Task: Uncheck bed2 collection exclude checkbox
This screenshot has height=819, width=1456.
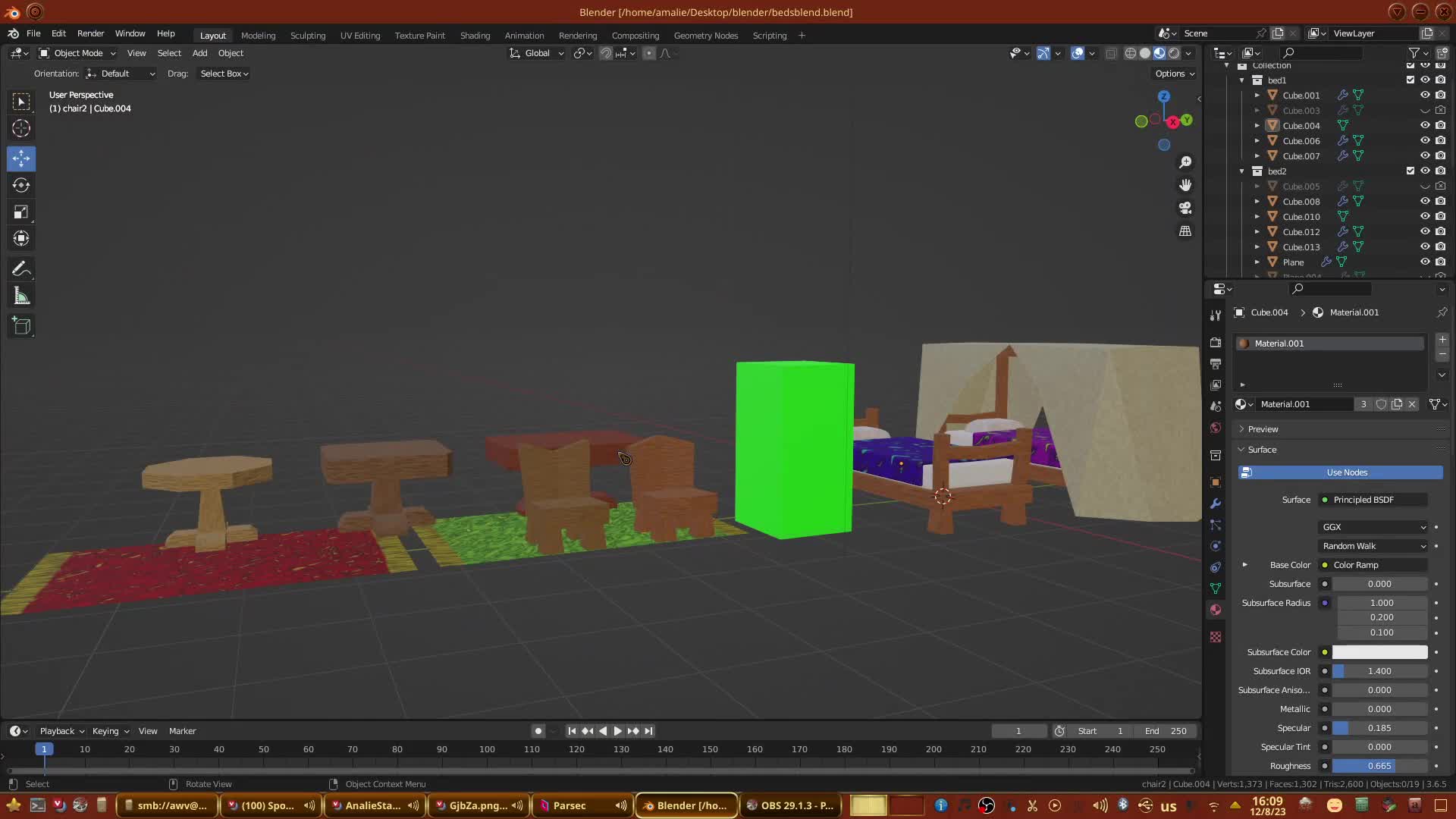Action: (1410, 171)
